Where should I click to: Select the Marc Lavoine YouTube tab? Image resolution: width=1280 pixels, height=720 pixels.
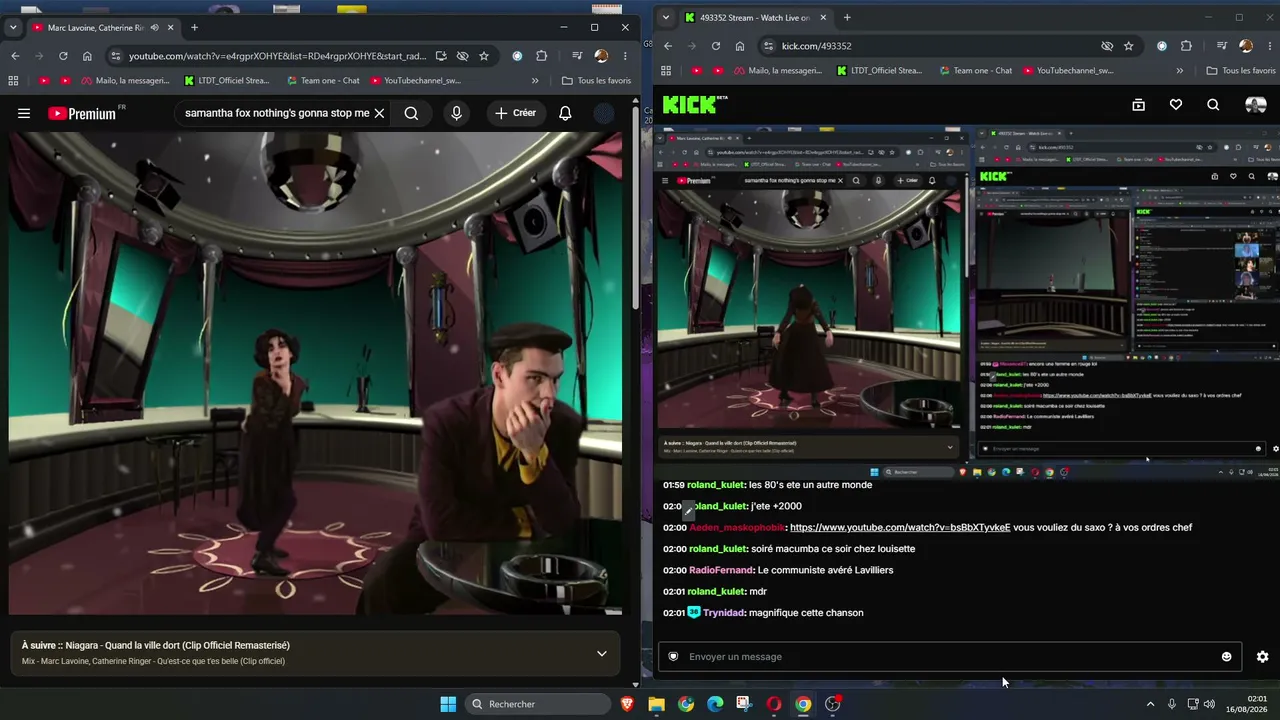103,28
